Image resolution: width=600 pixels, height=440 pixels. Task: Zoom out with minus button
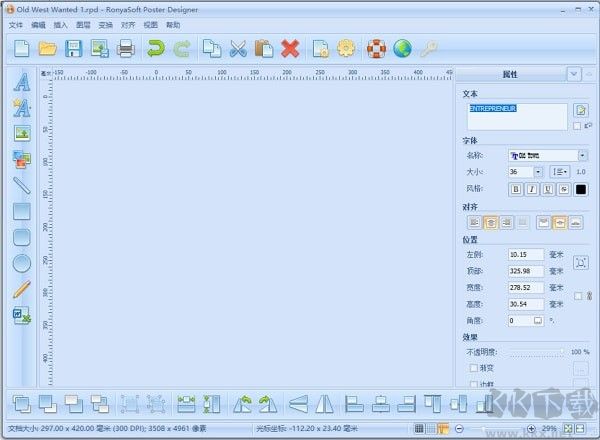point(460,429)
